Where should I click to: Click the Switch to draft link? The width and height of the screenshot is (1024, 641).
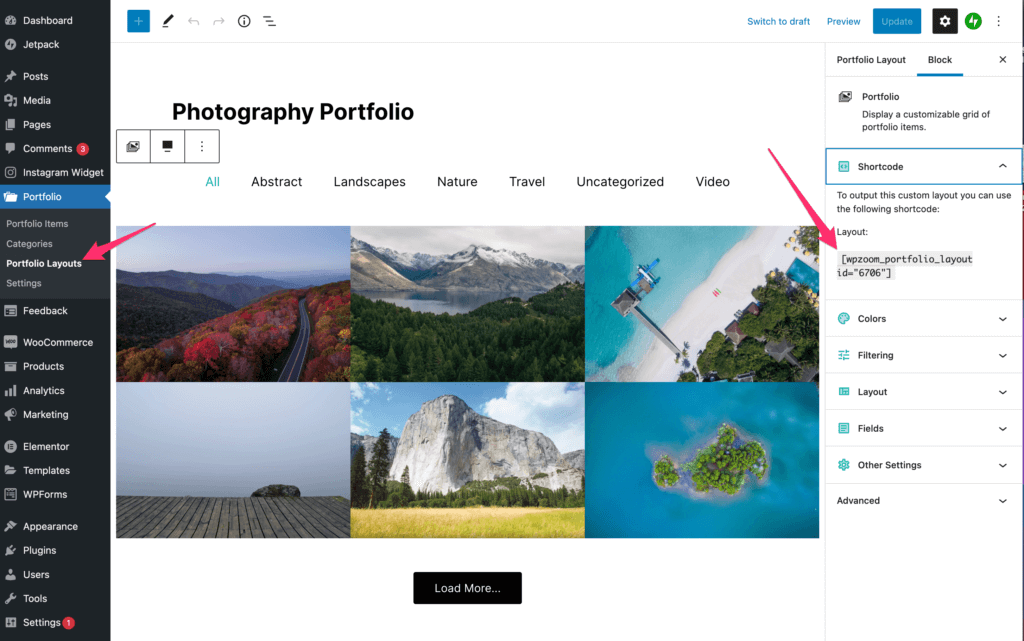778,22
